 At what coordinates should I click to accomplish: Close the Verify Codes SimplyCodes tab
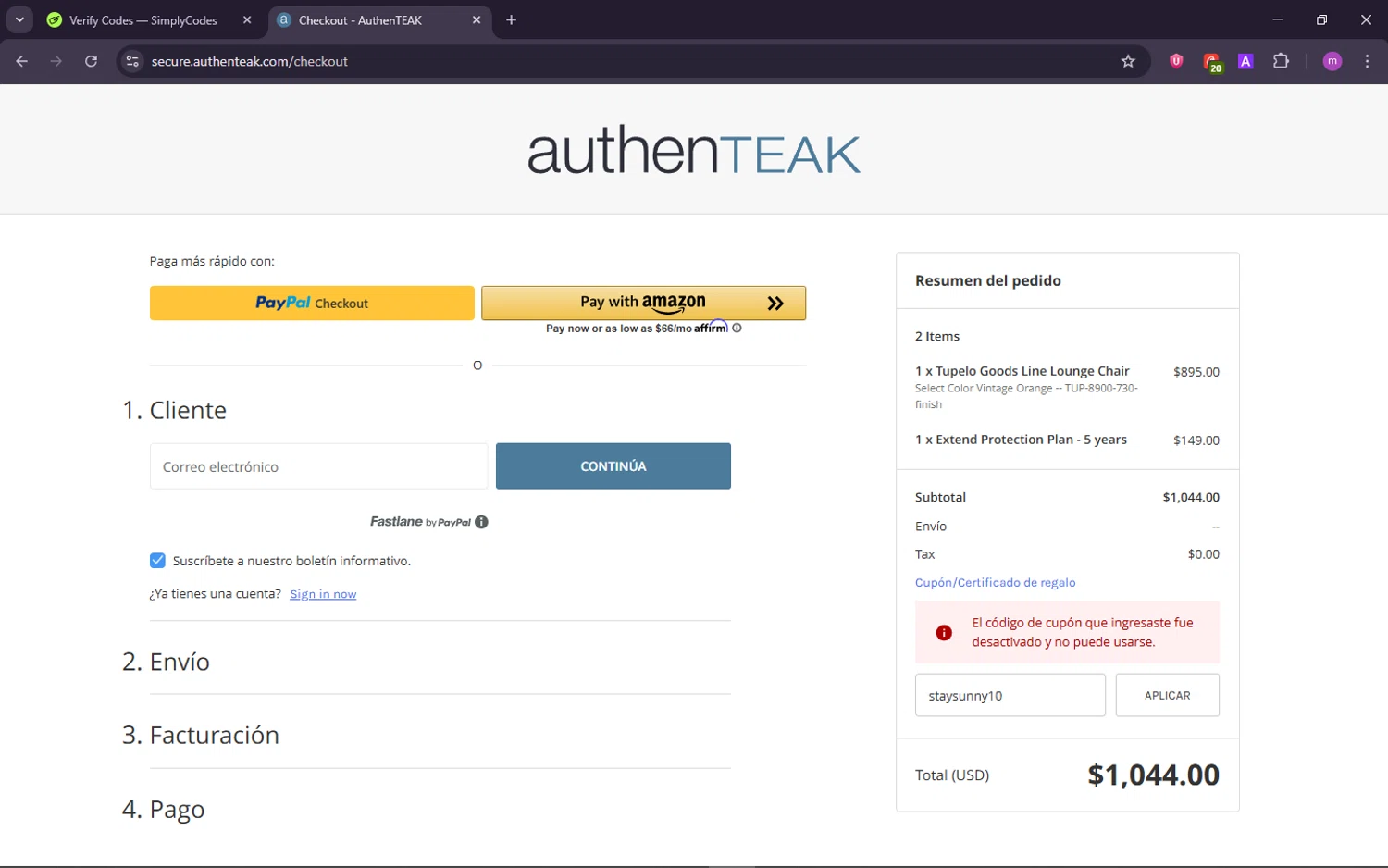pyautogui.click(x=247, y=19)
